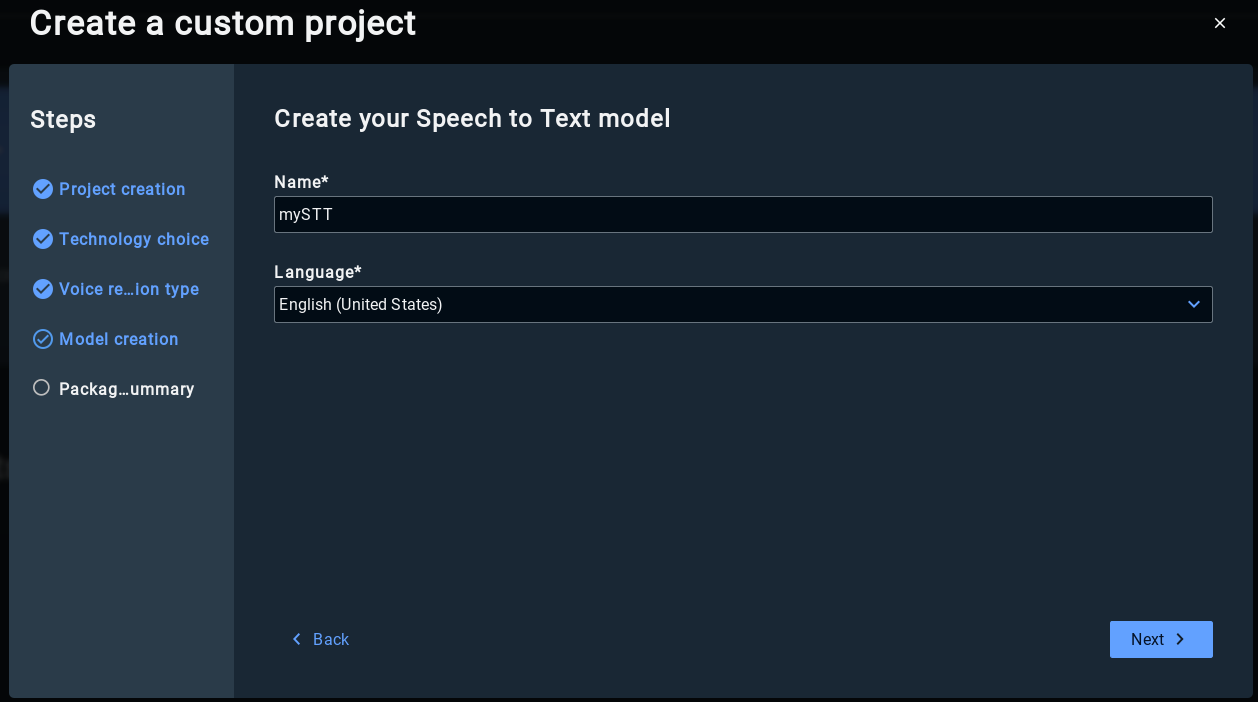Image resolution: width=1258 pixels, height=702 pixels.
Task: Click the Model creation step status icon
Action: click(x=42, y=339)
